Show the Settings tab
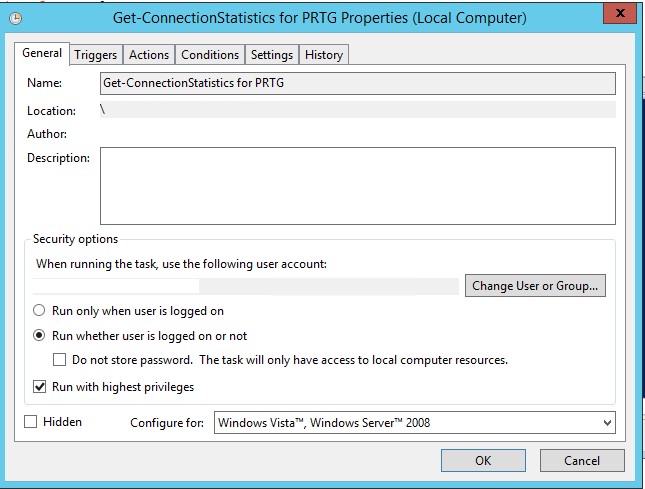The image size is (645, 489). click(272, 55)
